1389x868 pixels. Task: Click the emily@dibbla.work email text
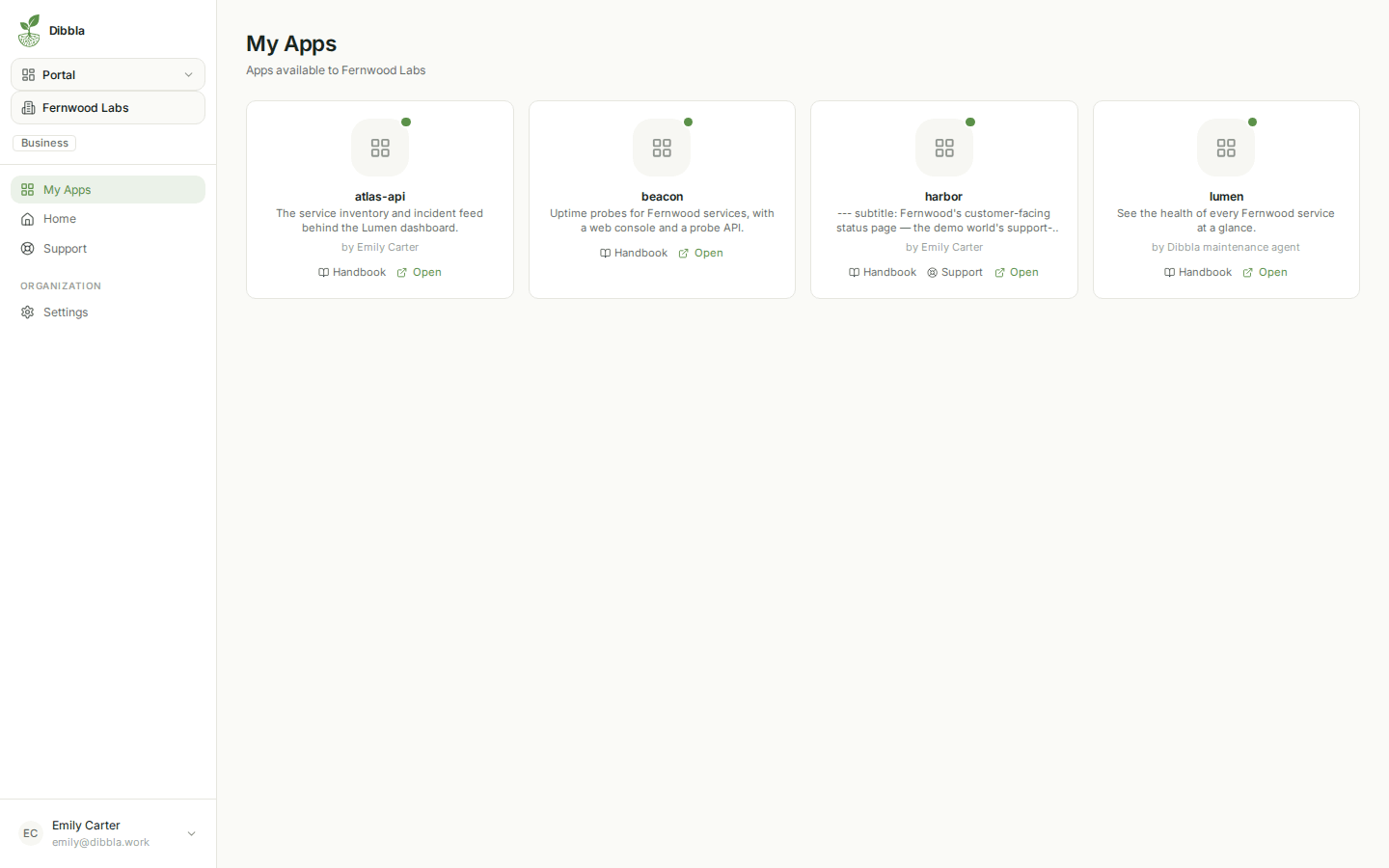(x=101, y=842)
